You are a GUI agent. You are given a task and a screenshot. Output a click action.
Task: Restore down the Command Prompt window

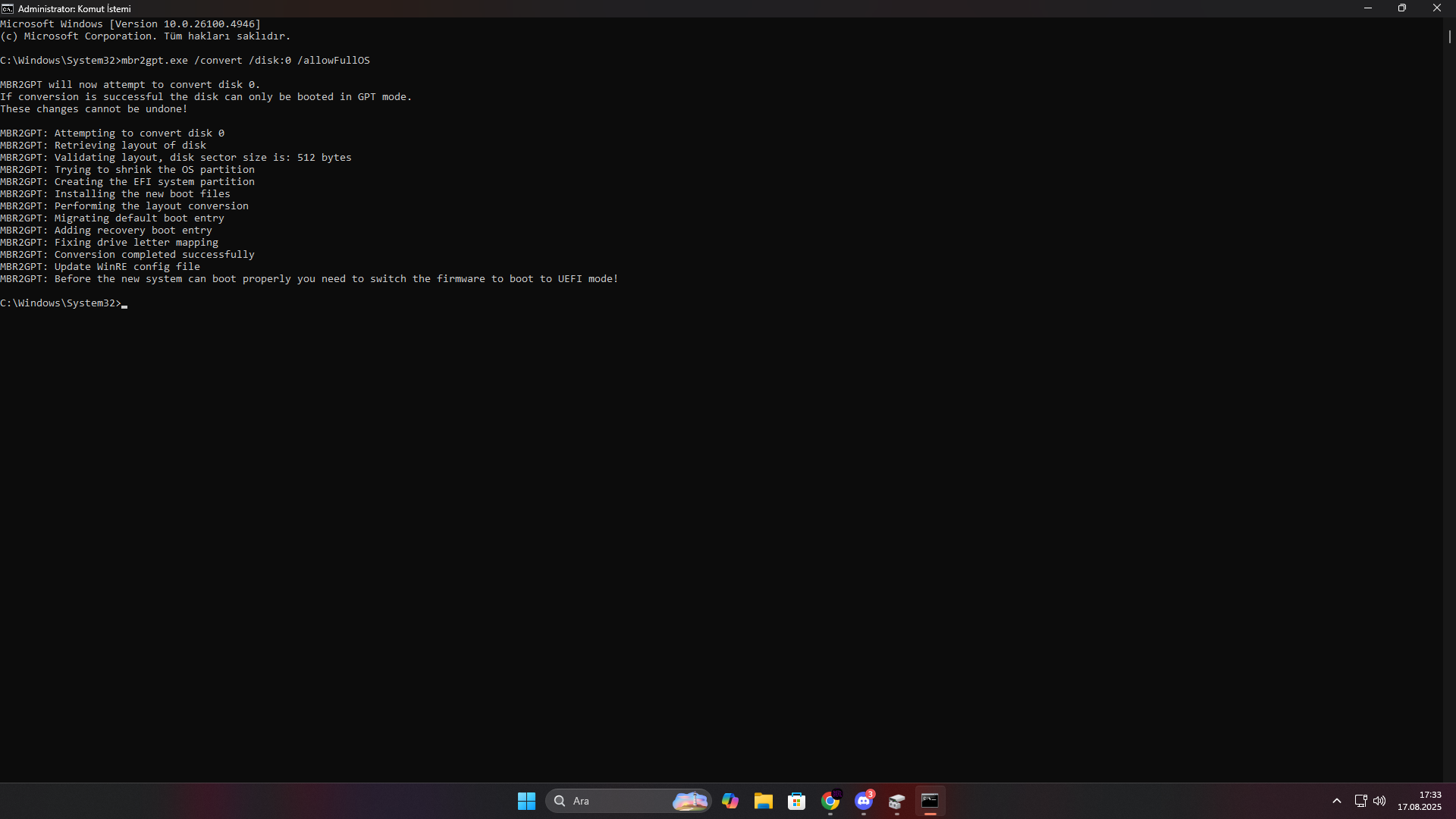pos(1402,8)
